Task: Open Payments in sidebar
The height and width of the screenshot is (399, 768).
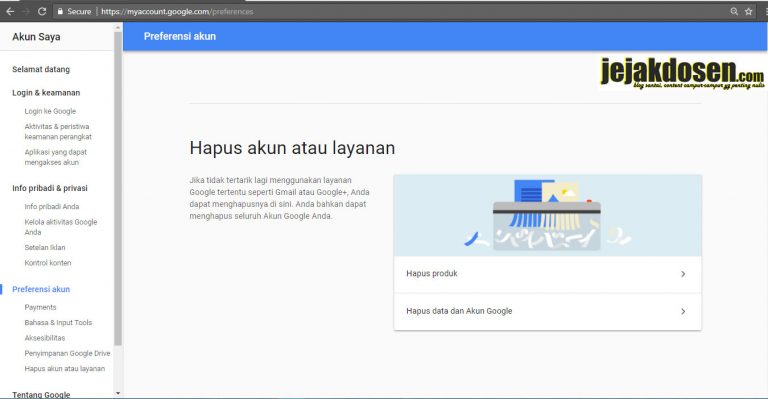Action: 41,307
